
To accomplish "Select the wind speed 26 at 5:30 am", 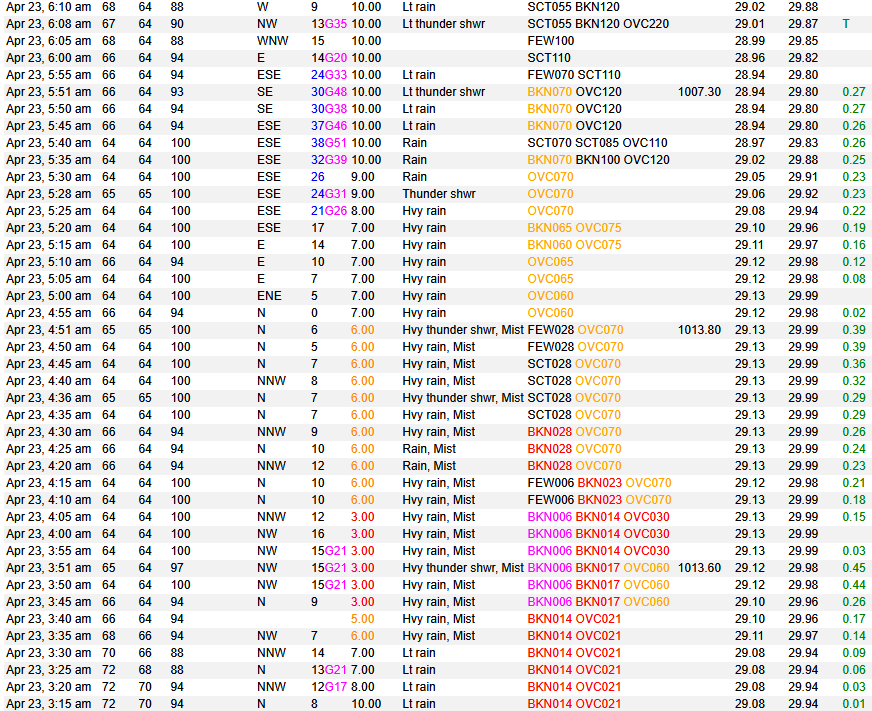I will (x=318, y=177).
